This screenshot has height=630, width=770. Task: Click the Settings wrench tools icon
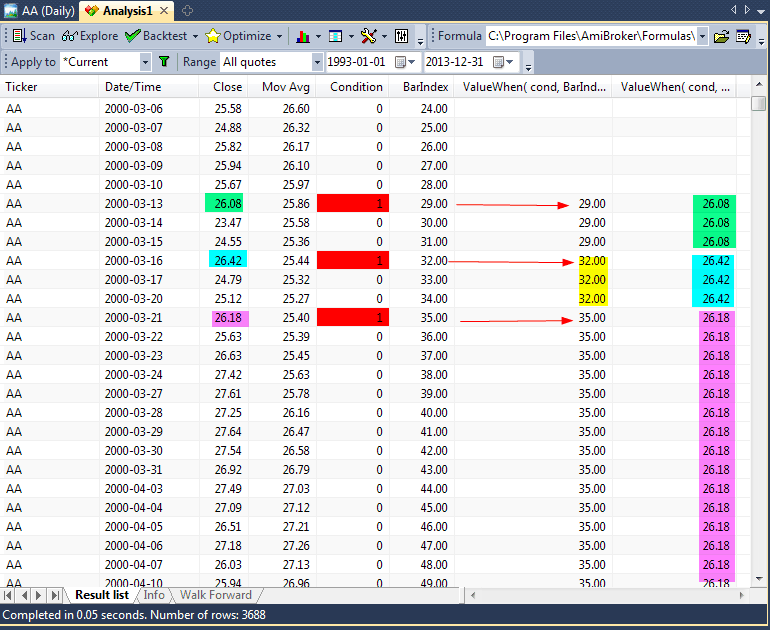[368, 36]
